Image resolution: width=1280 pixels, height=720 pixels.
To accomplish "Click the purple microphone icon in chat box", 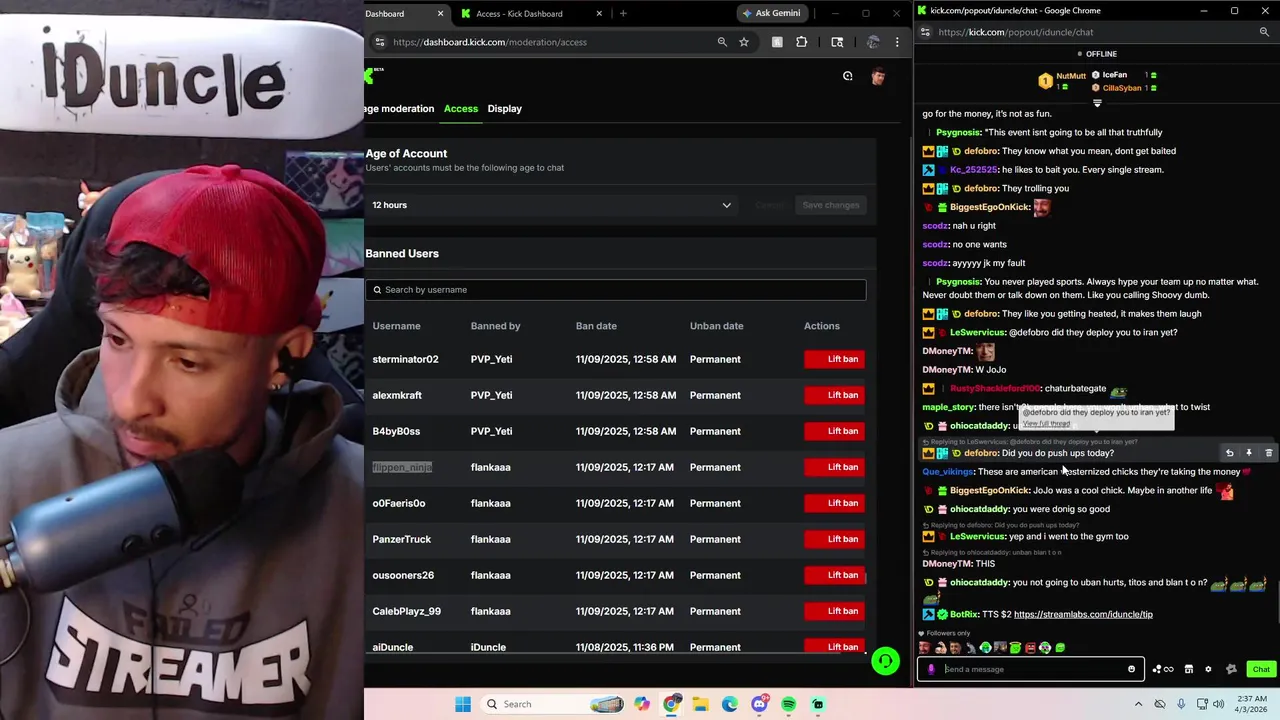I will pos(931,669).
